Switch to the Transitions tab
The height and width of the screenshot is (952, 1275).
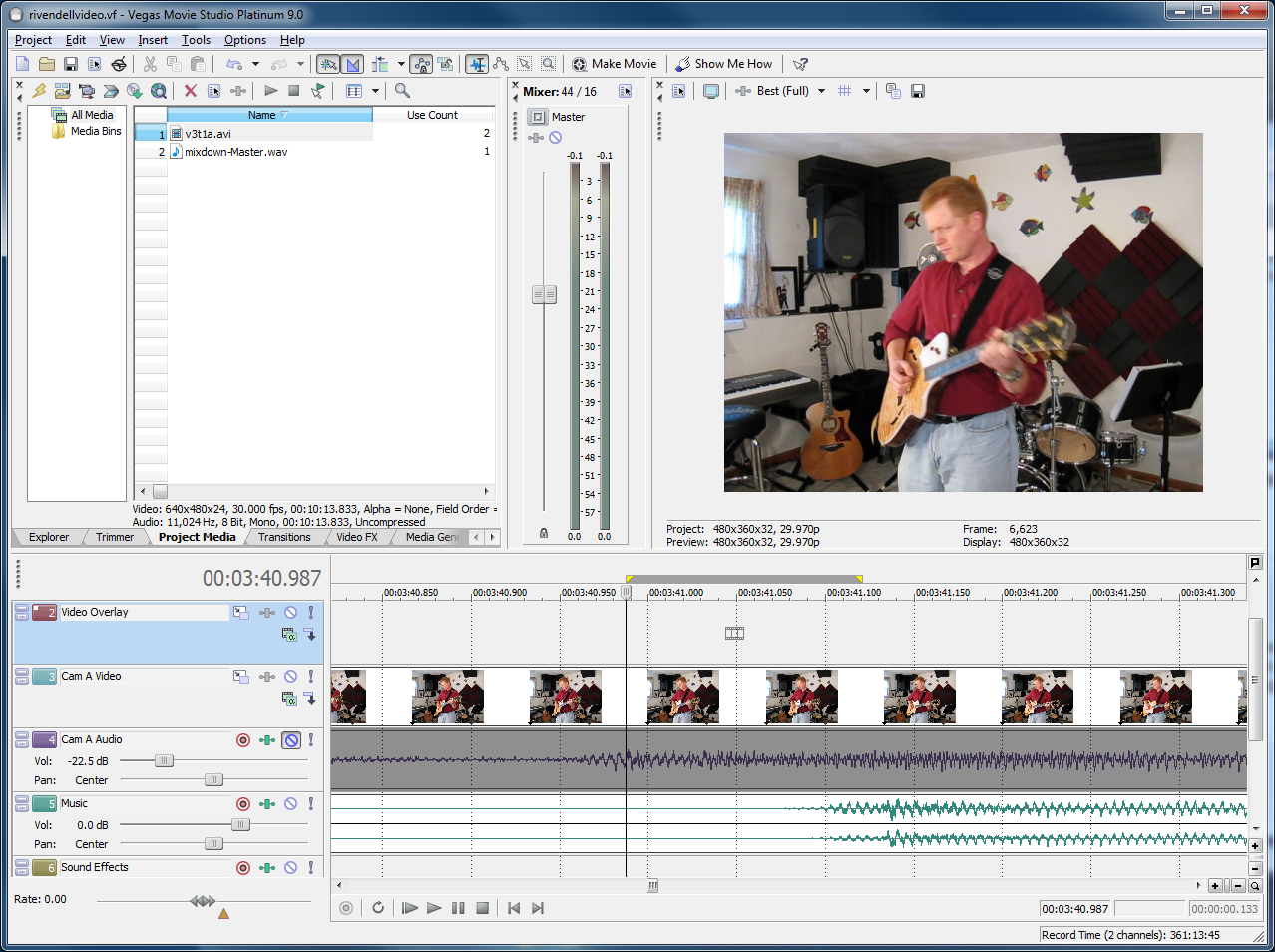[x=284, y=537]
